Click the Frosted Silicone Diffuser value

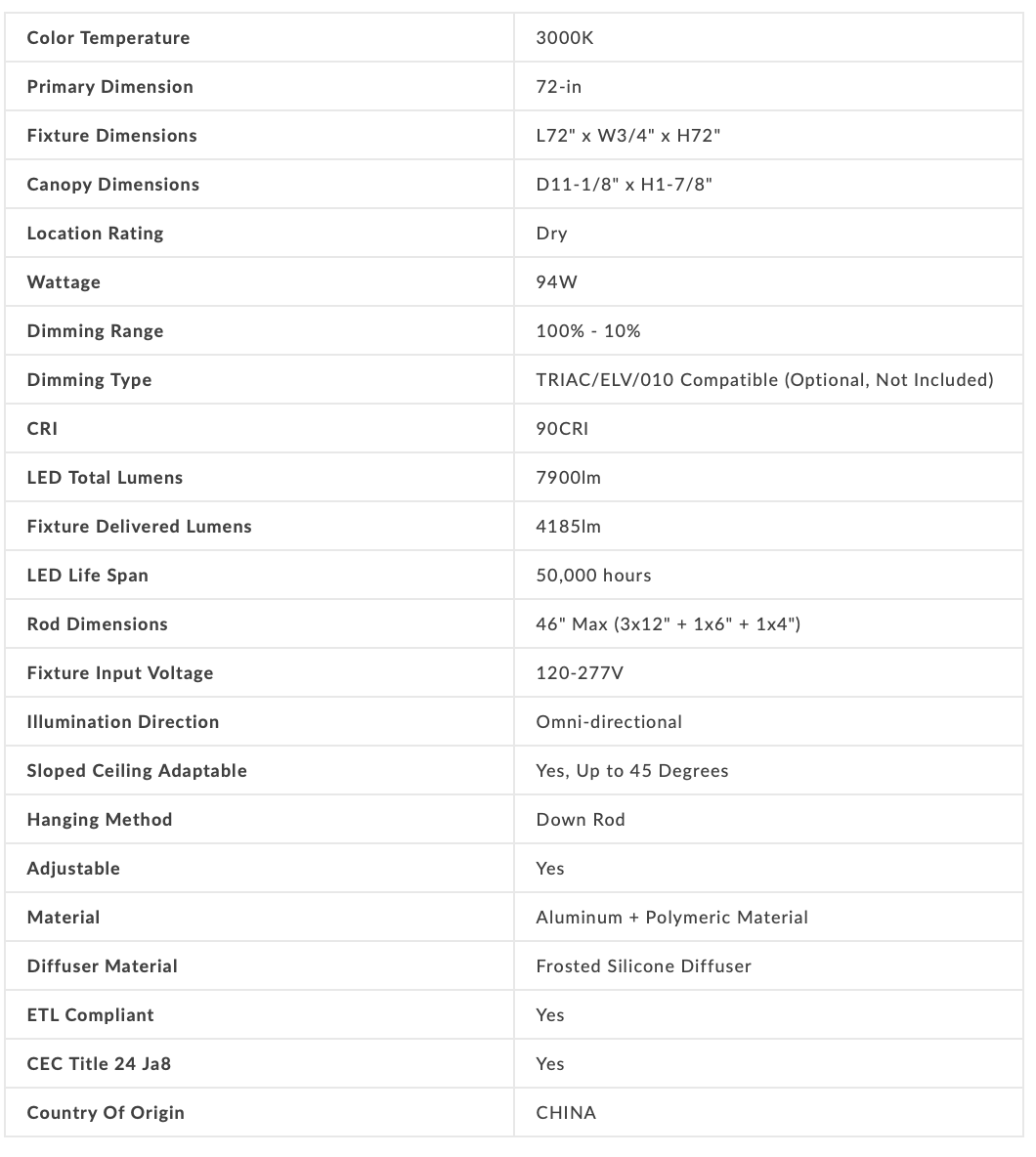(643, 966)
